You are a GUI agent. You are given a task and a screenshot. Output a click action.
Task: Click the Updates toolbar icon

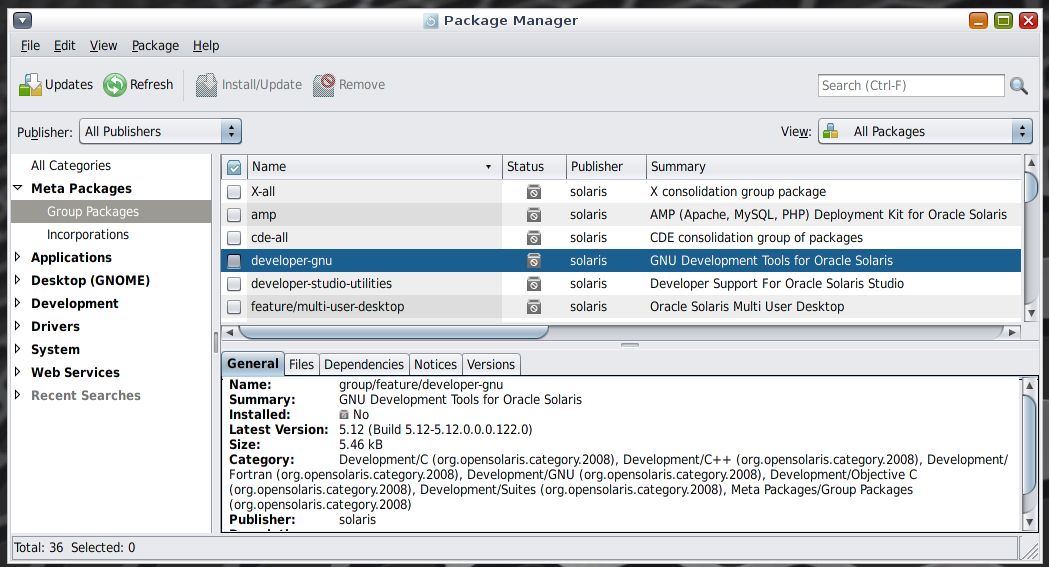[29, 85]
